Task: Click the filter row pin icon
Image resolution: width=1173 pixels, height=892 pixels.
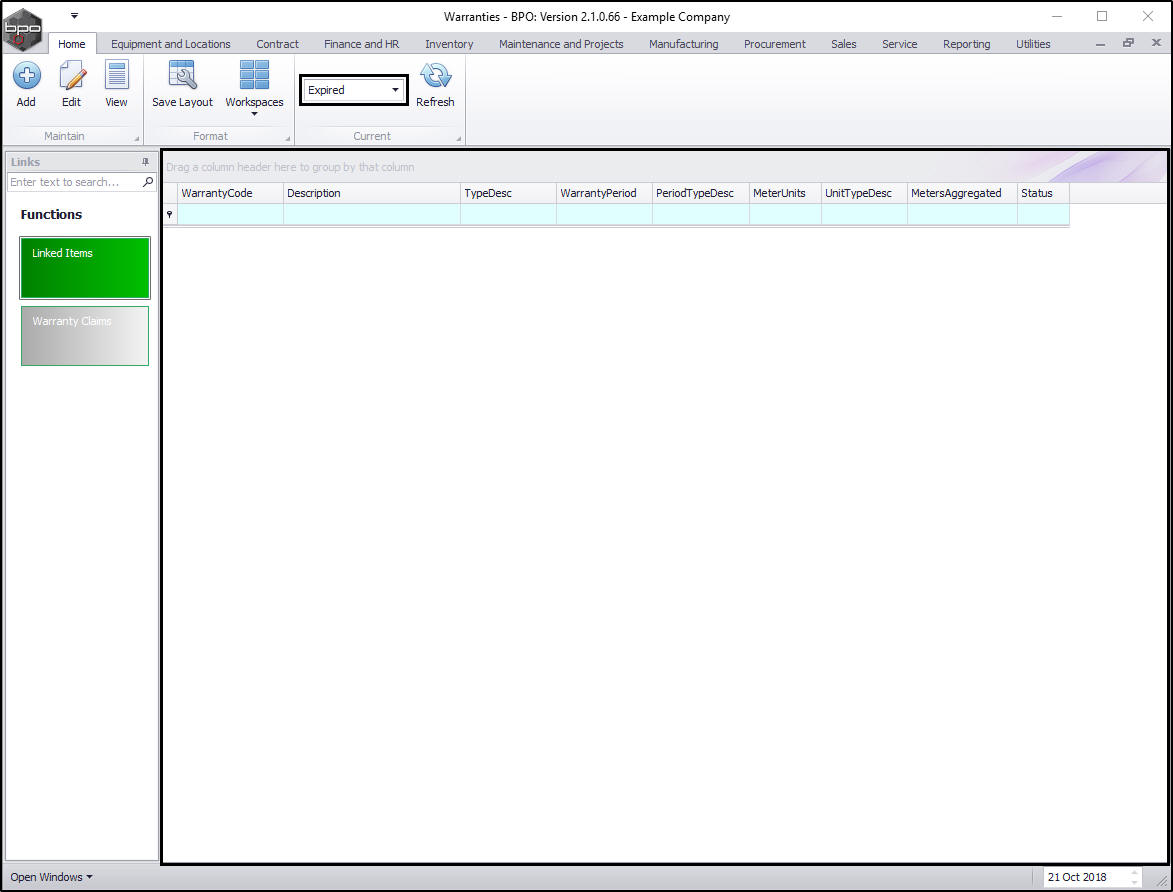Action: [x=170, y=214]
